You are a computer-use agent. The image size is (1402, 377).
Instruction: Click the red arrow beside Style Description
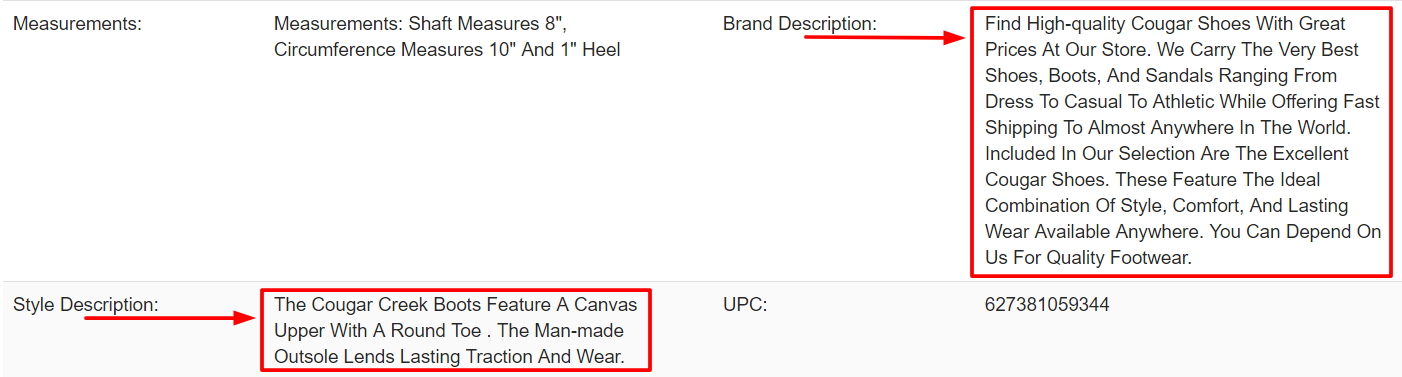(172, 318)
